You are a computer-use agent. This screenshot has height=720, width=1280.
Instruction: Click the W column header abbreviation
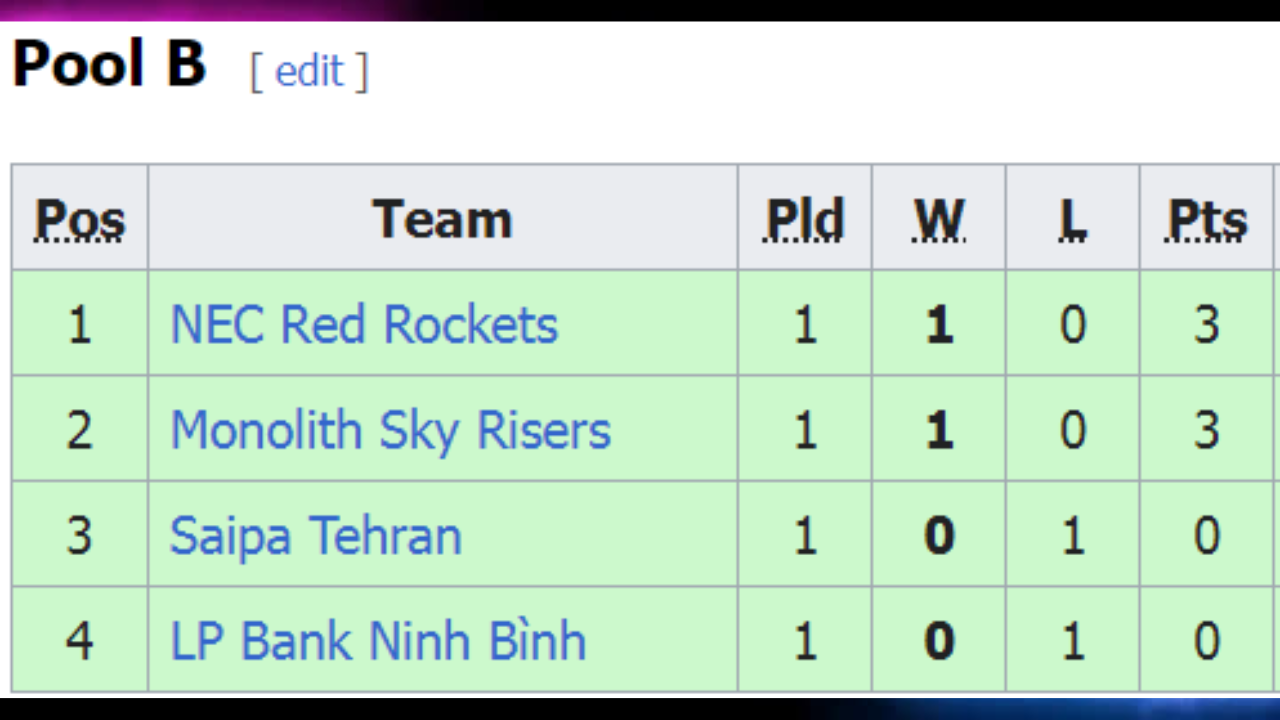coord(939,219)
